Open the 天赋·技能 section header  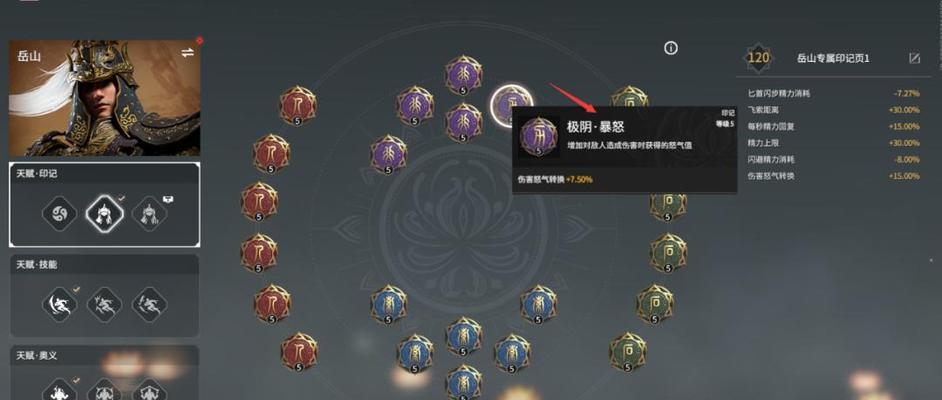tap(104, 264)
